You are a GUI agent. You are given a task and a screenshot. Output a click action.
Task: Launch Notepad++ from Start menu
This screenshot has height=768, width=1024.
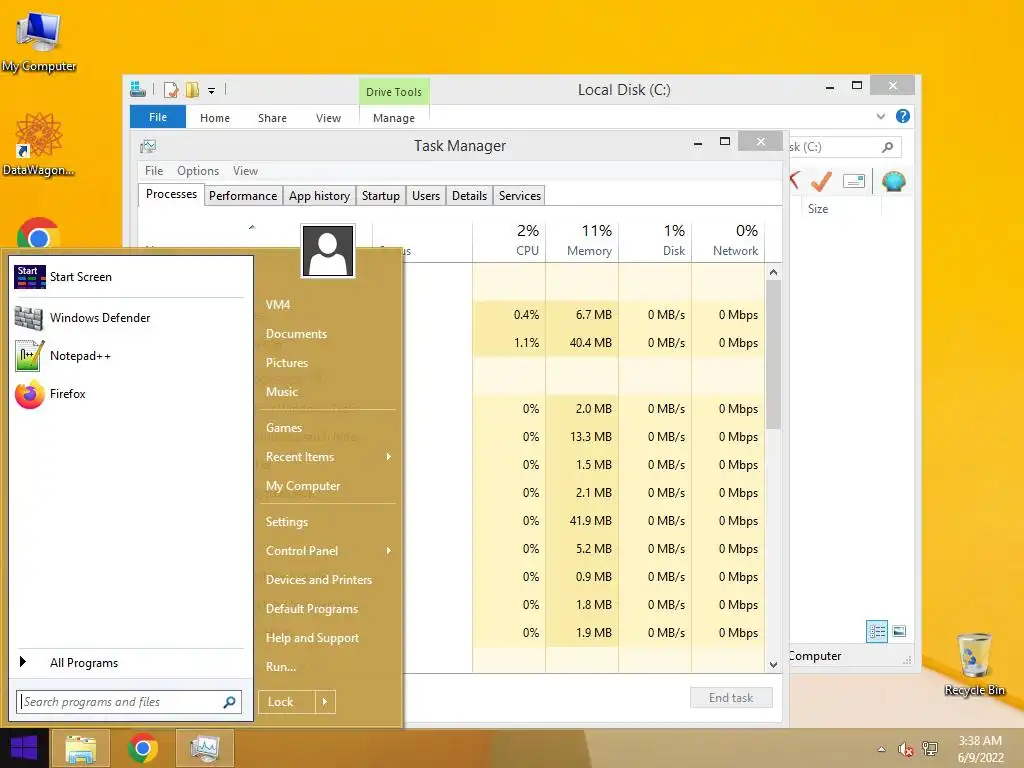(129, 356)
